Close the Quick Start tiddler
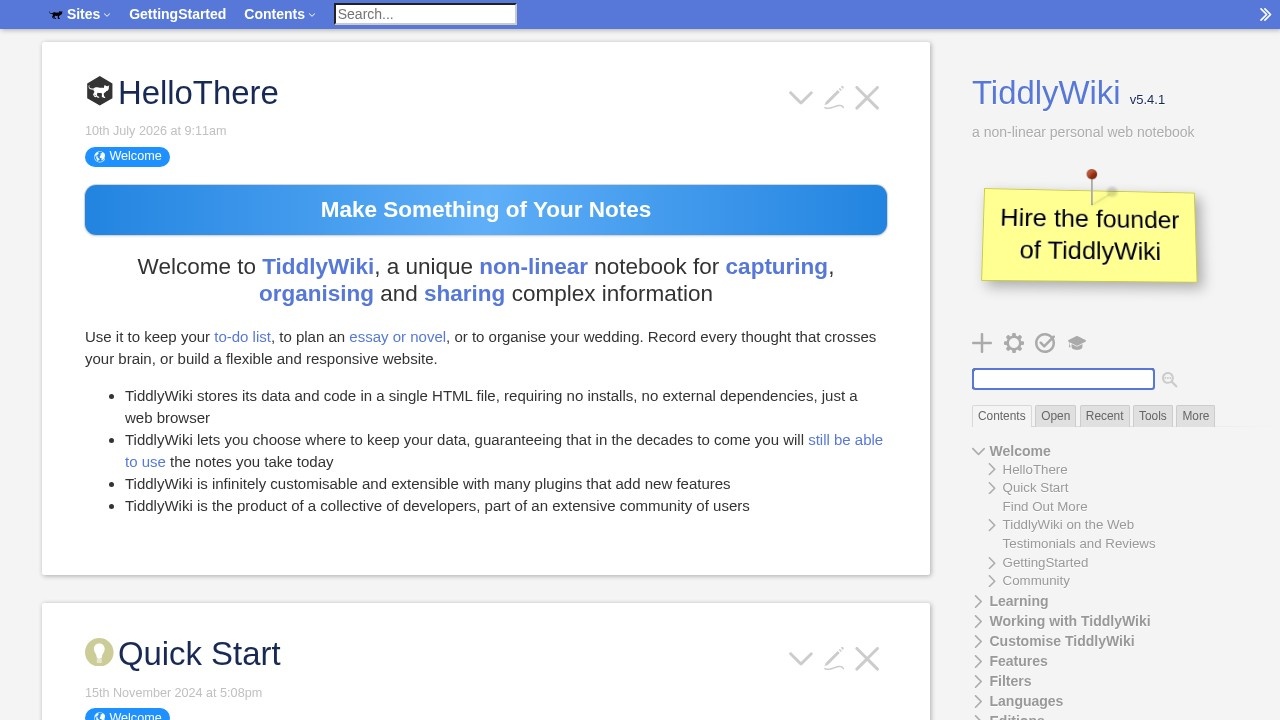The width and height of the screenshot is (1280, 720). tap(867, 659)
